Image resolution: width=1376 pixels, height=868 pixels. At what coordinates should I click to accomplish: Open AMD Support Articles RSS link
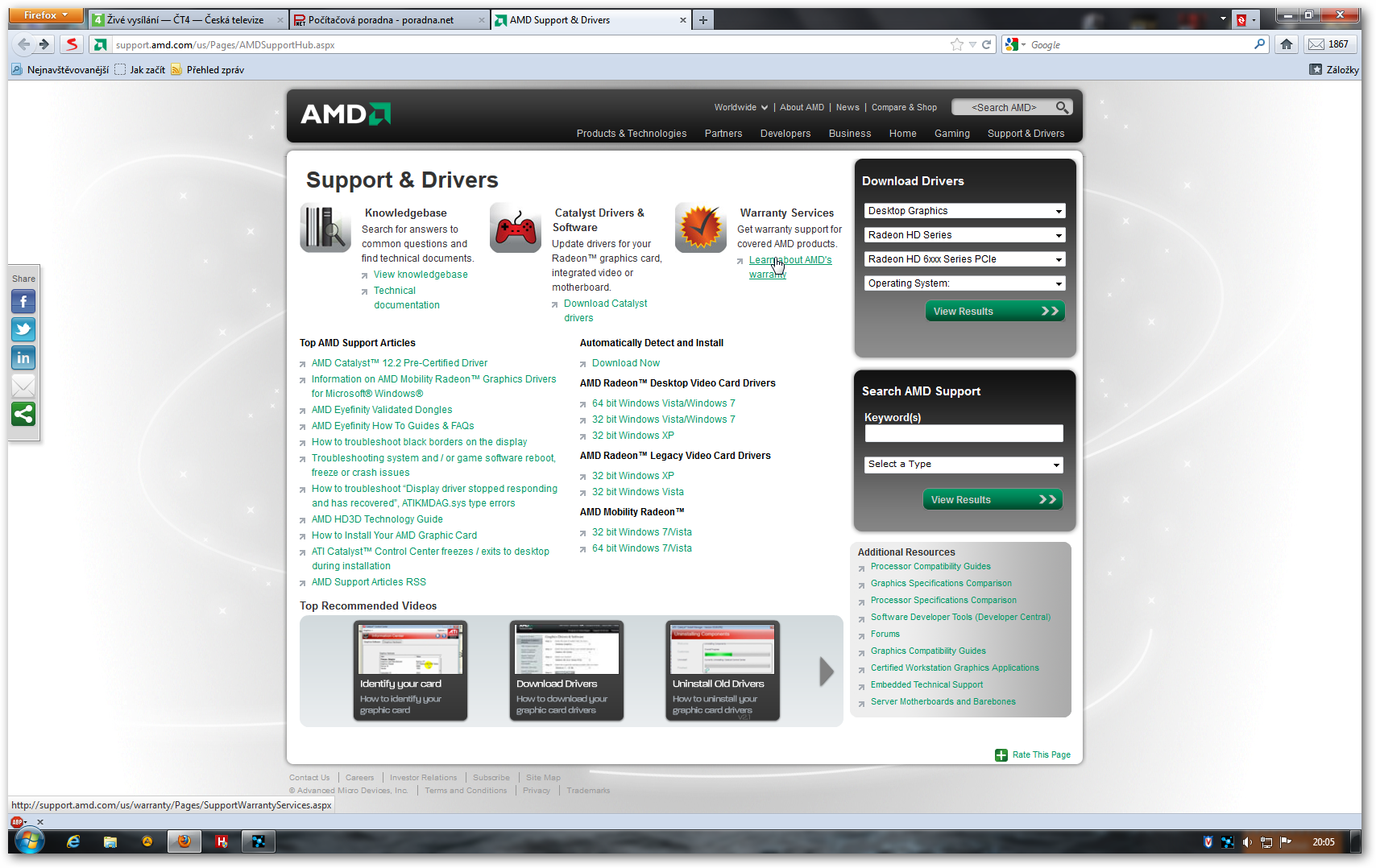pyautogui.click(x=369, y=582)
